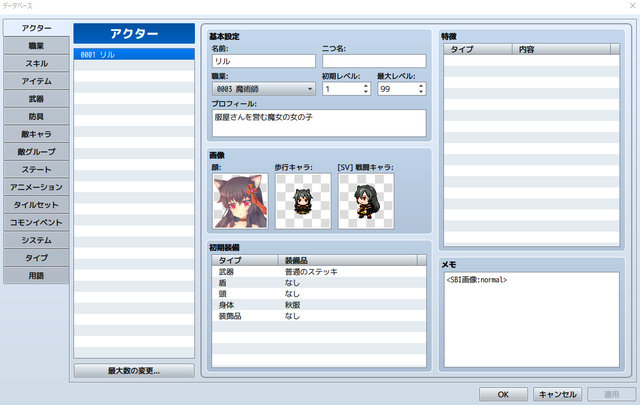Increase the 初期レベル value

(366, 86)
